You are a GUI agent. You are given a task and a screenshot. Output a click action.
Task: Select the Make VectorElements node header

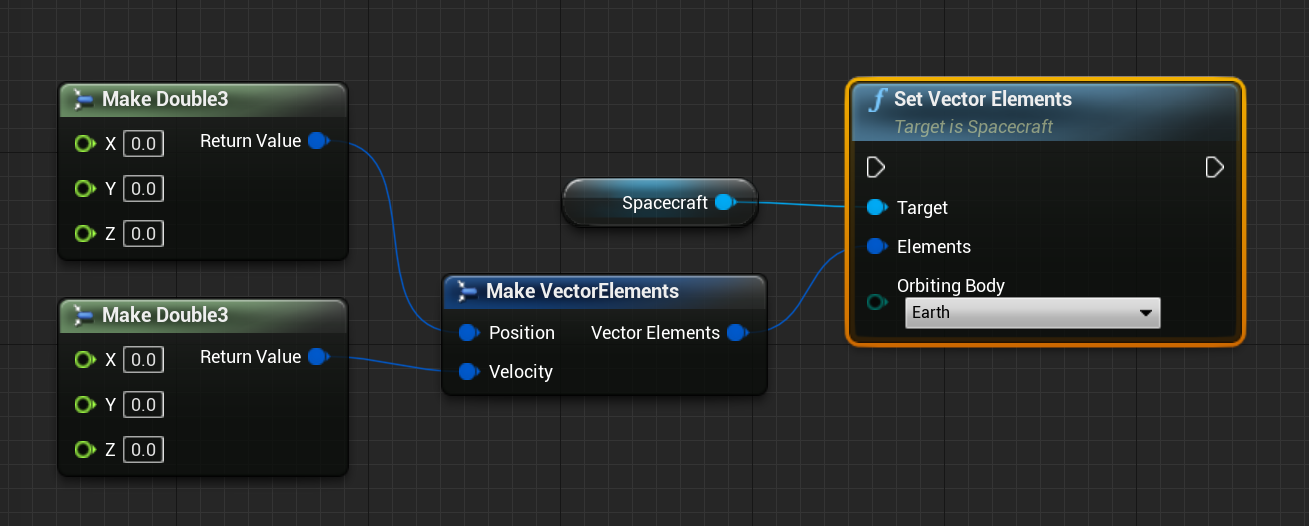[x=582, y=291]
